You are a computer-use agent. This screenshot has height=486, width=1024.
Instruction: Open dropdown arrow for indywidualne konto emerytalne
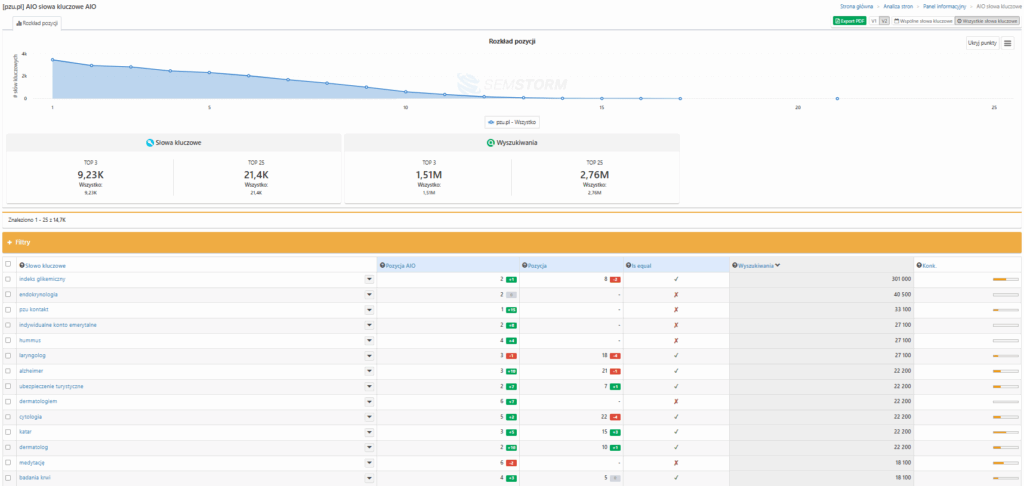pyautogui.click(x=369, y=325)
